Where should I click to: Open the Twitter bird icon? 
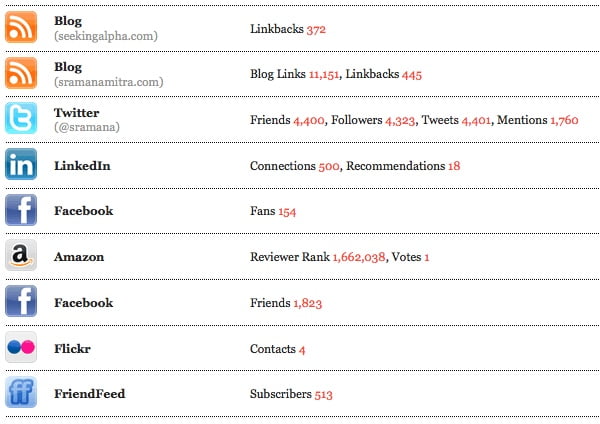tap(21, 118)
